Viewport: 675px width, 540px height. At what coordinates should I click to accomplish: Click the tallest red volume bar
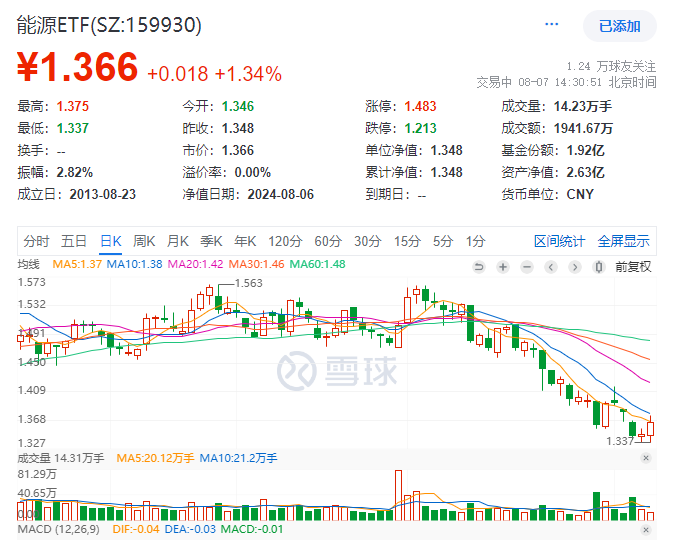(x=398, y=495)
